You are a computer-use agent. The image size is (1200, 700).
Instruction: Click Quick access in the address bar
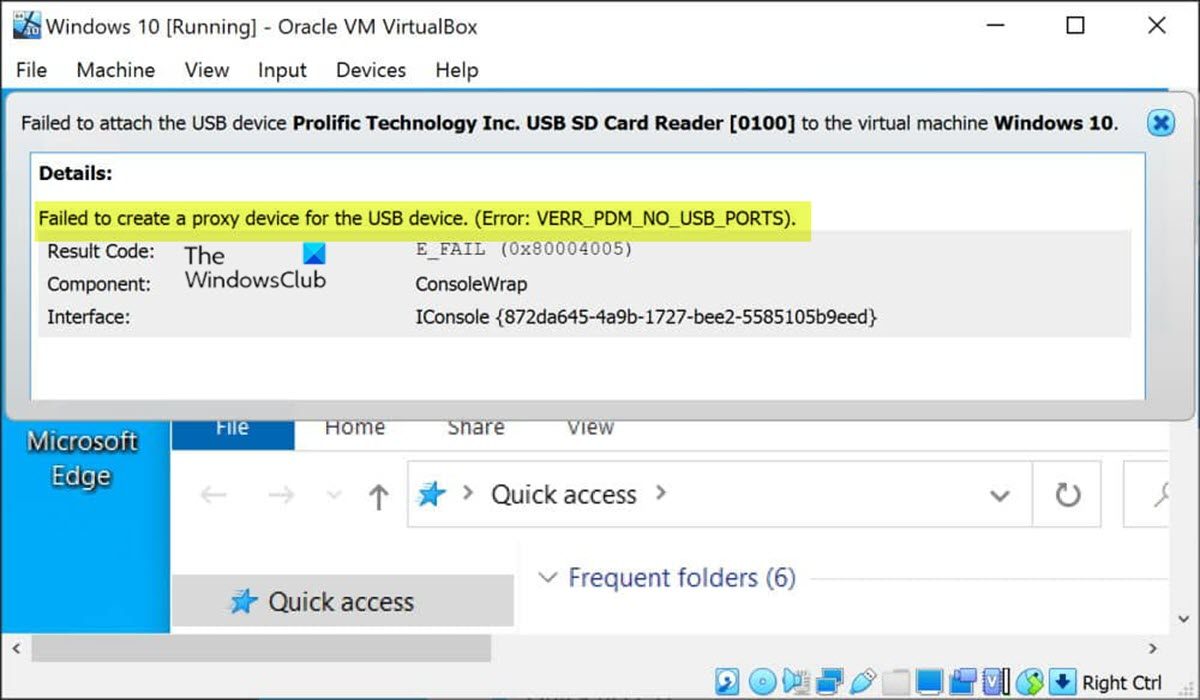pos(563,495)
